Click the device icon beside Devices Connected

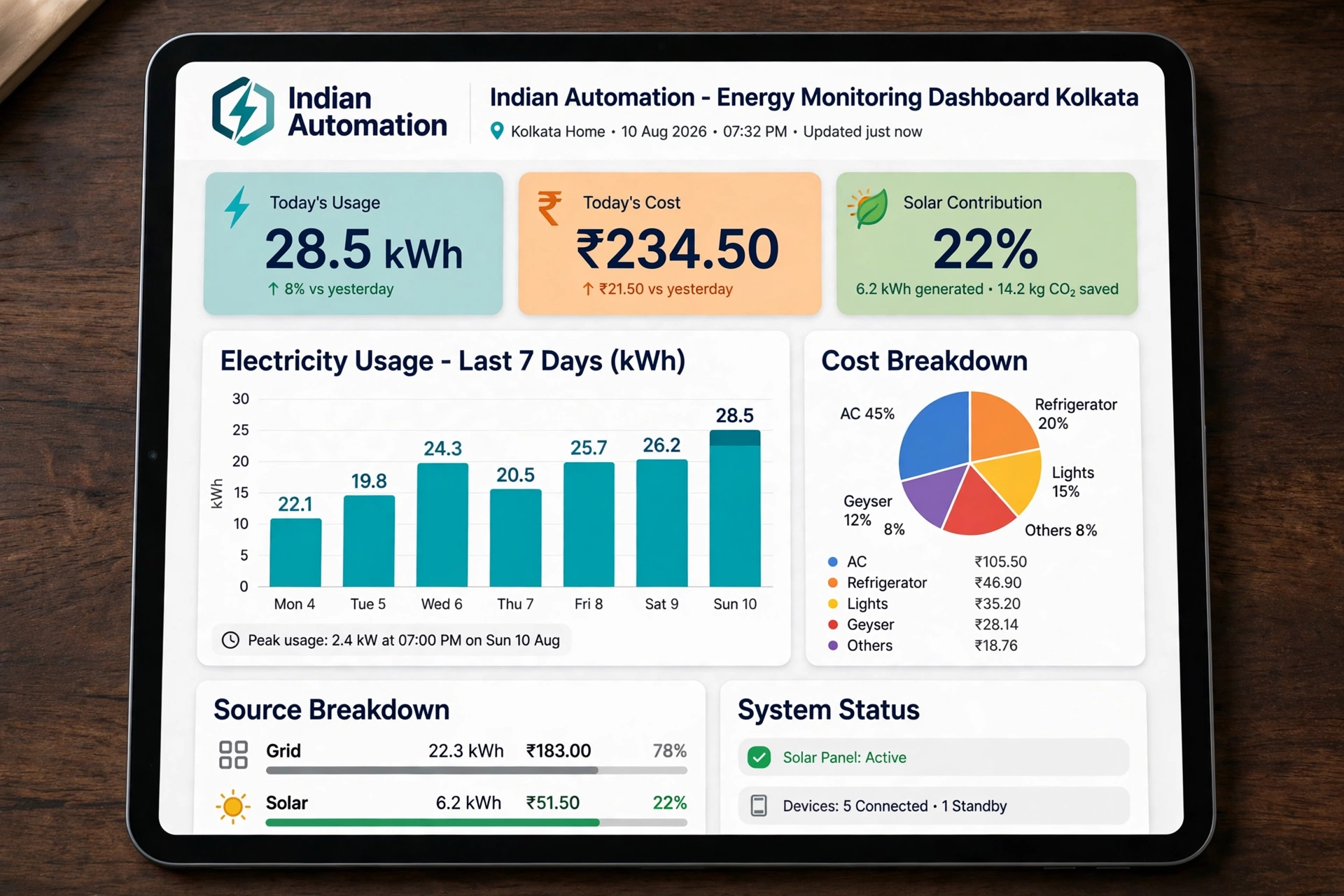(759, 806)
